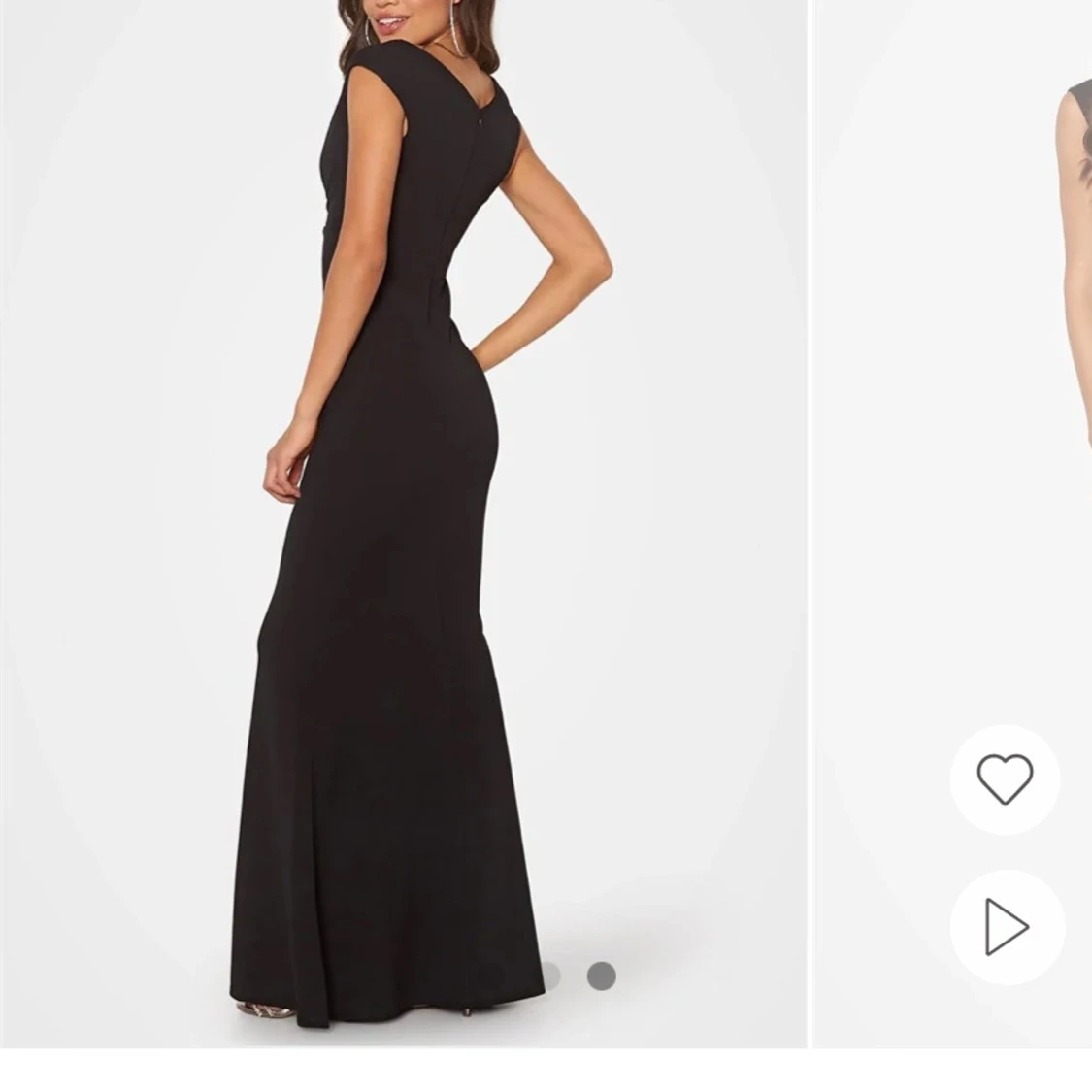The width and height of the screenshot is (1092, 1092).
Task: Click the circular heart control
Action: [x=1005, y=779]
